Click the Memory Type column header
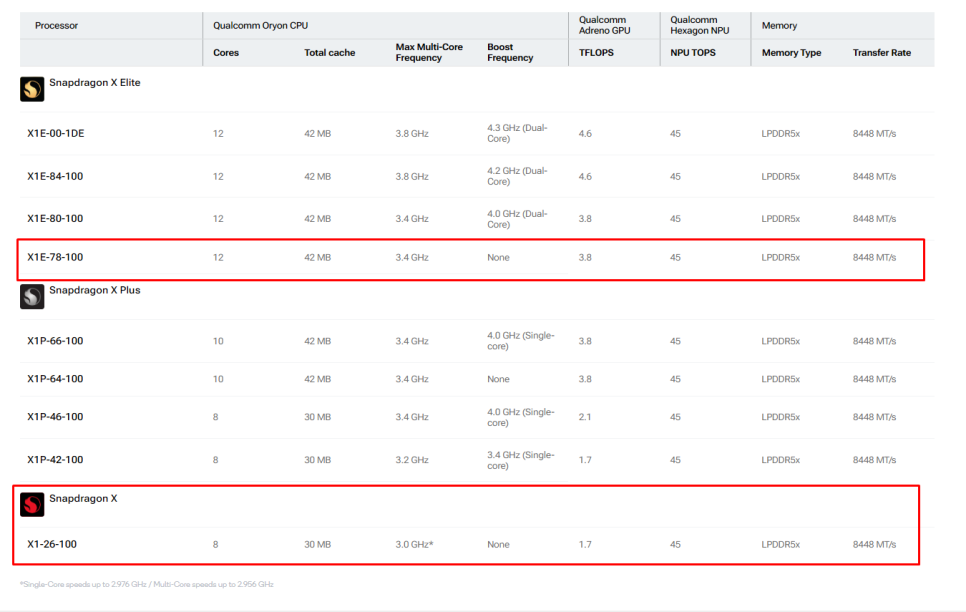Screen dimensions: 966x612 [x=791, y=53]
